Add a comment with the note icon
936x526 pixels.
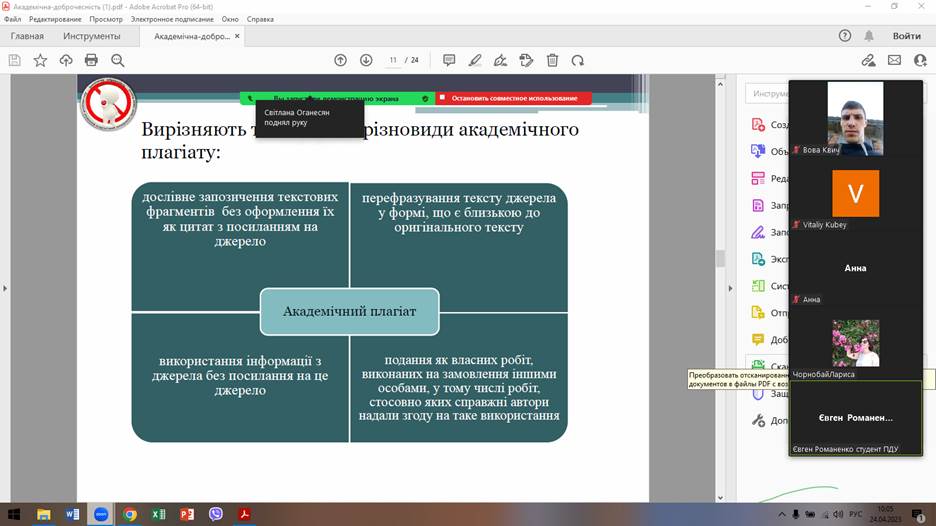449,60
